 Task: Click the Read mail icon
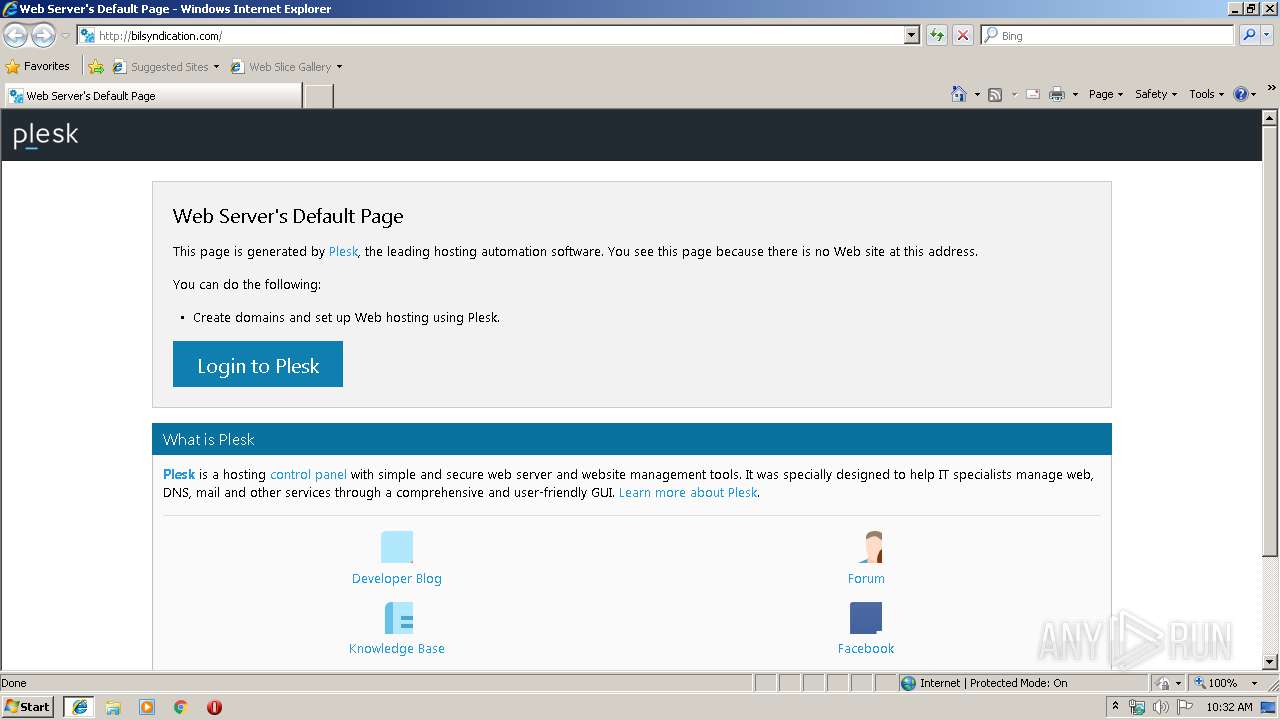click(1033, 94)
